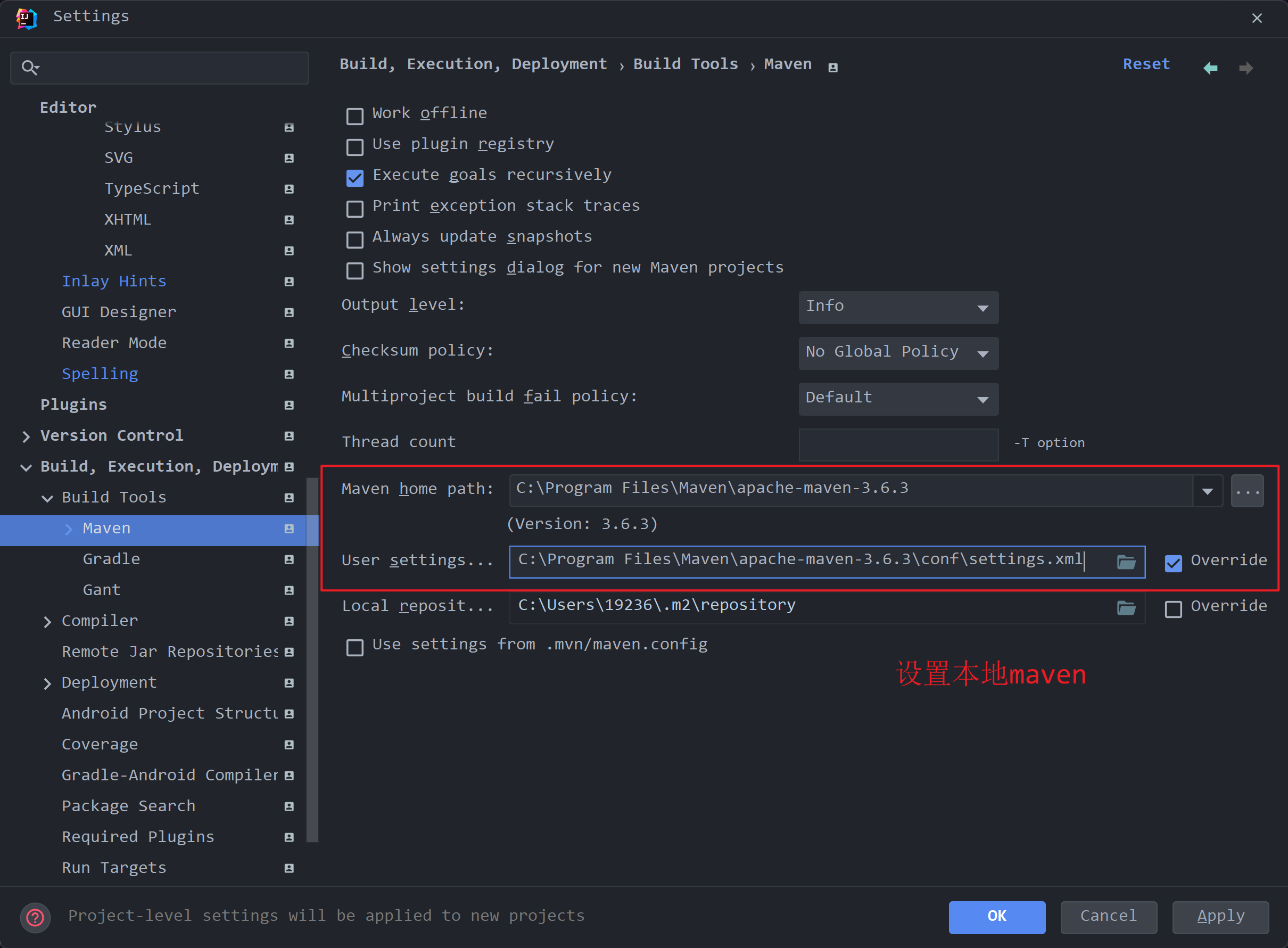
Task: Click folder icon in Local repository field
Action: tap(1126, 608)
